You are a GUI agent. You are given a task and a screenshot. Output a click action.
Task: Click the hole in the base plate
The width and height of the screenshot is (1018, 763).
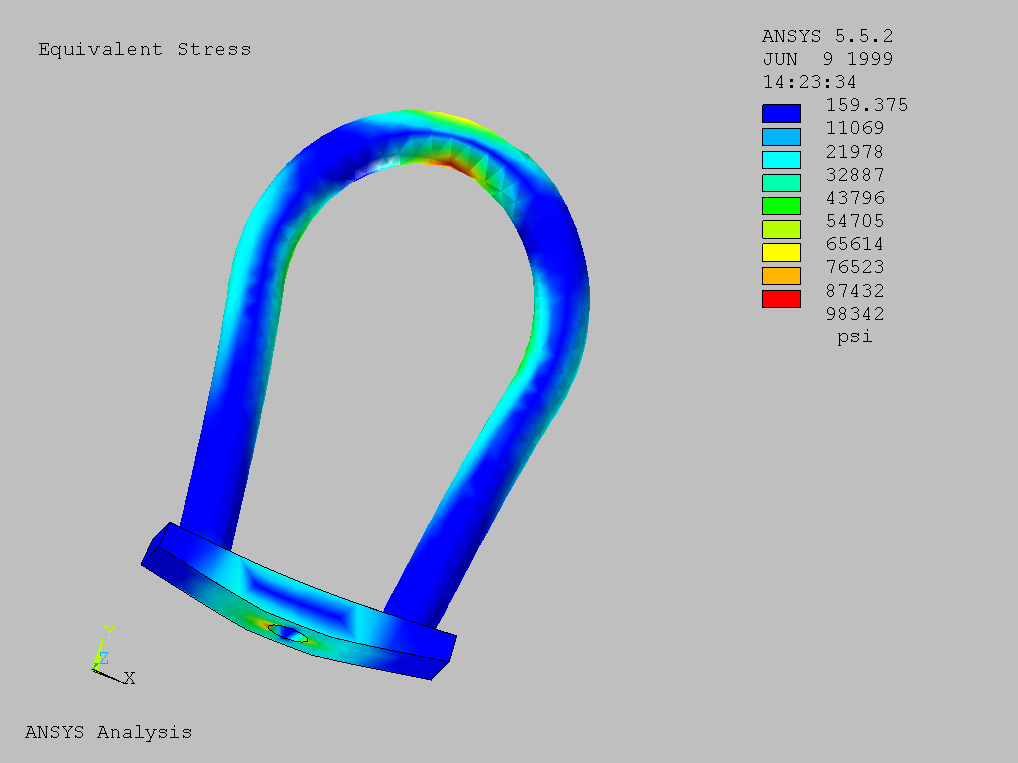(x=288, y=633)
